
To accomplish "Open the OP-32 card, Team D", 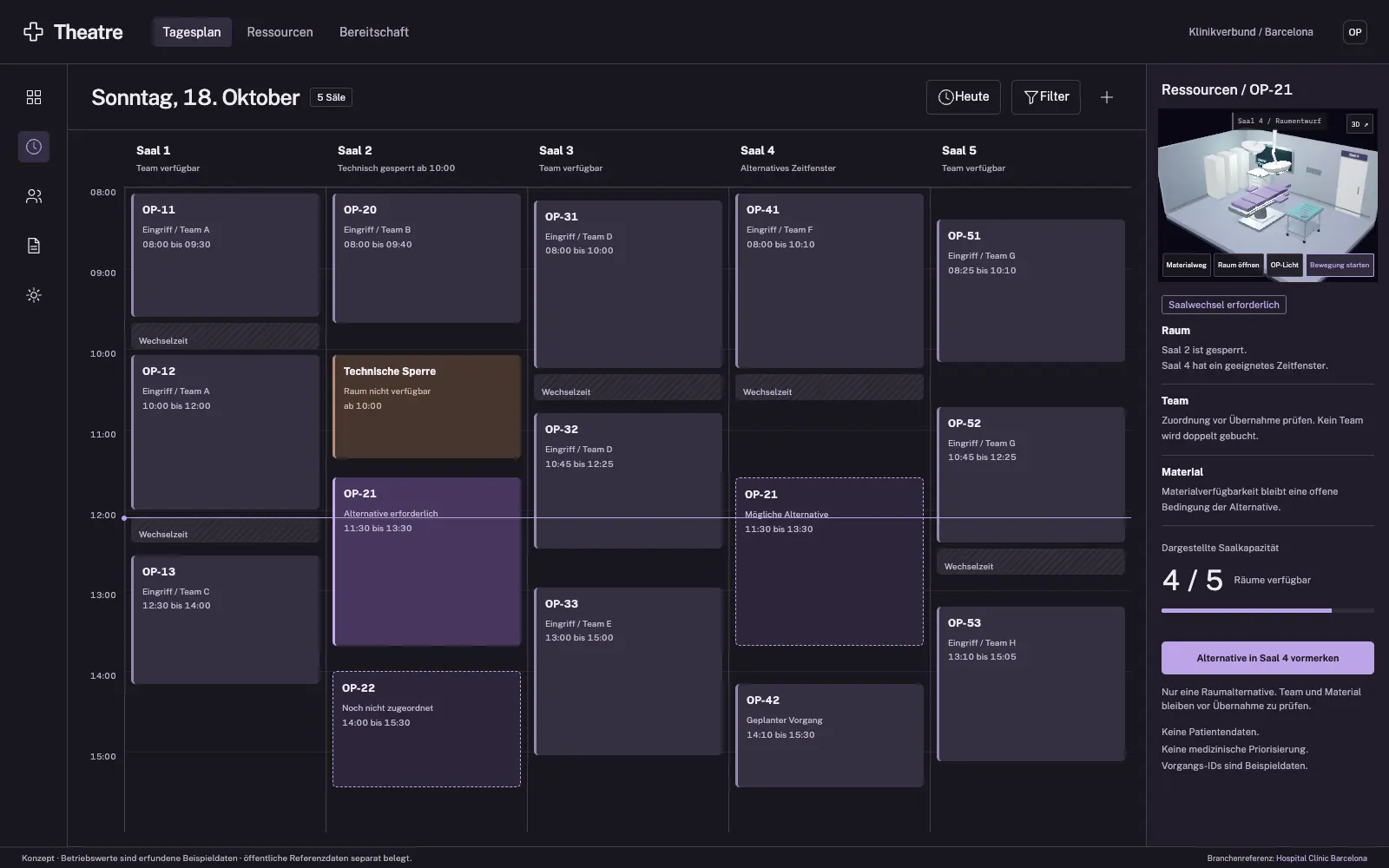I will click(629, 481).
